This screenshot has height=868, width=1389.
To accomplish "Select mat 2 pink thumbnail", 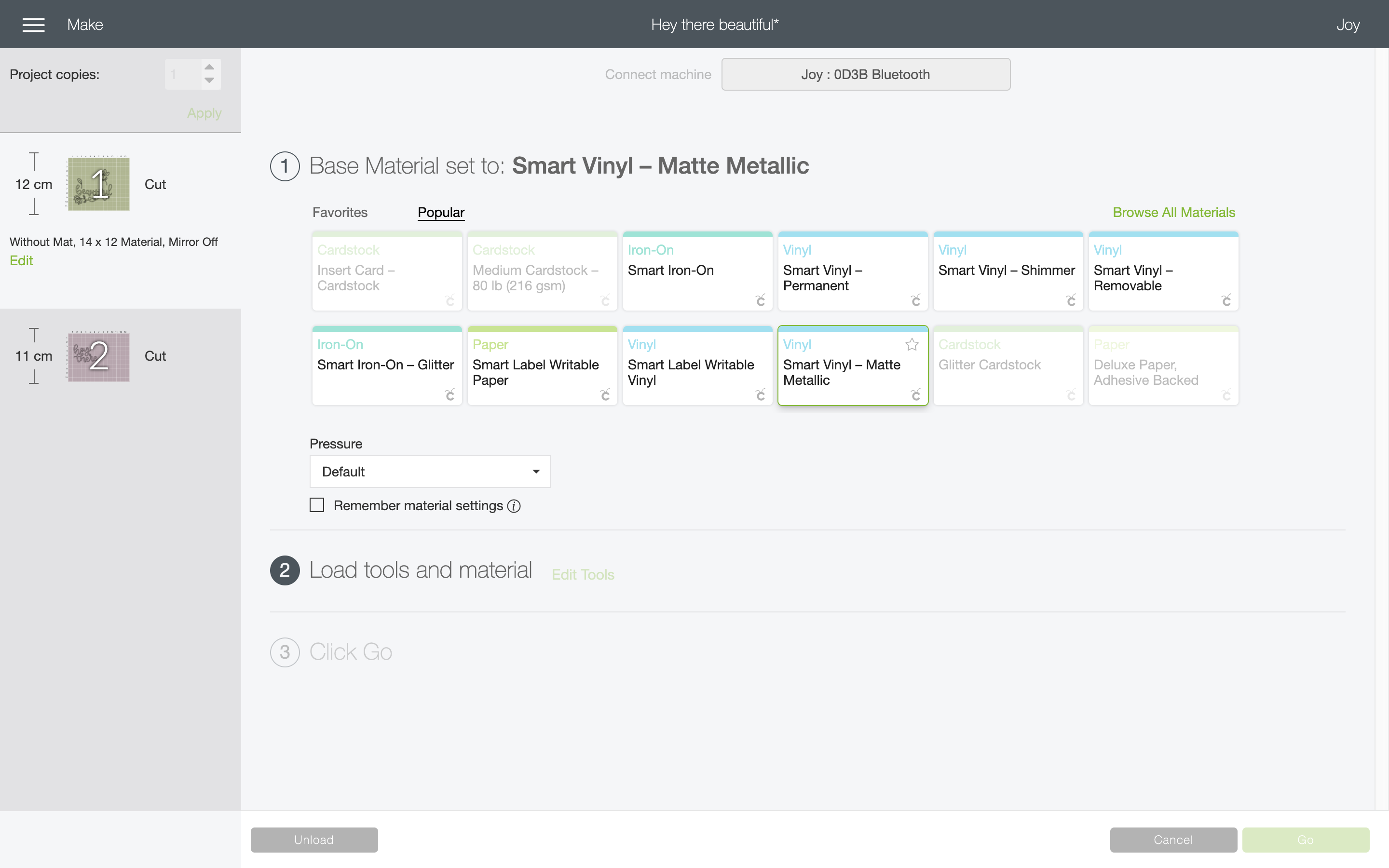I will [99, 356].
